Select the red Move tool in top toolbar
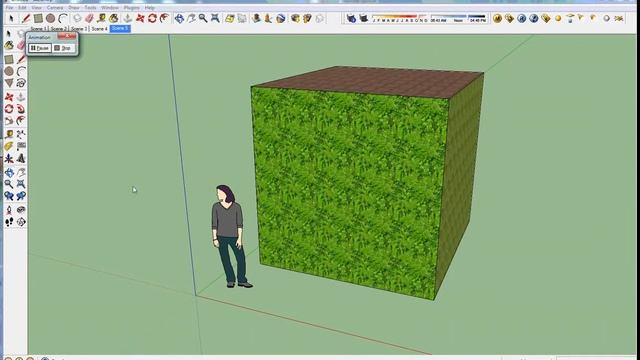Image resolution: width=640 pixels, height=360 pixels. [x=140, y=18]
